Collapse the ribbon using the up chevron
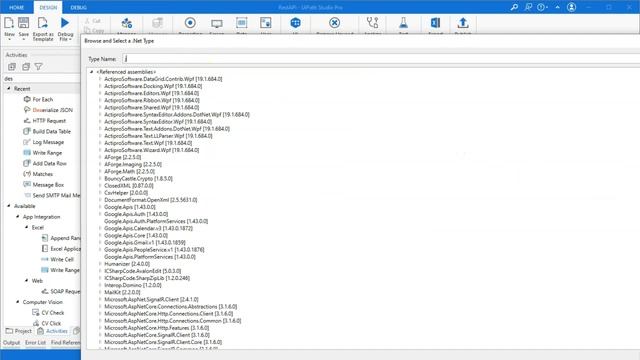This screenshot has height=360, width=640. 557,7
